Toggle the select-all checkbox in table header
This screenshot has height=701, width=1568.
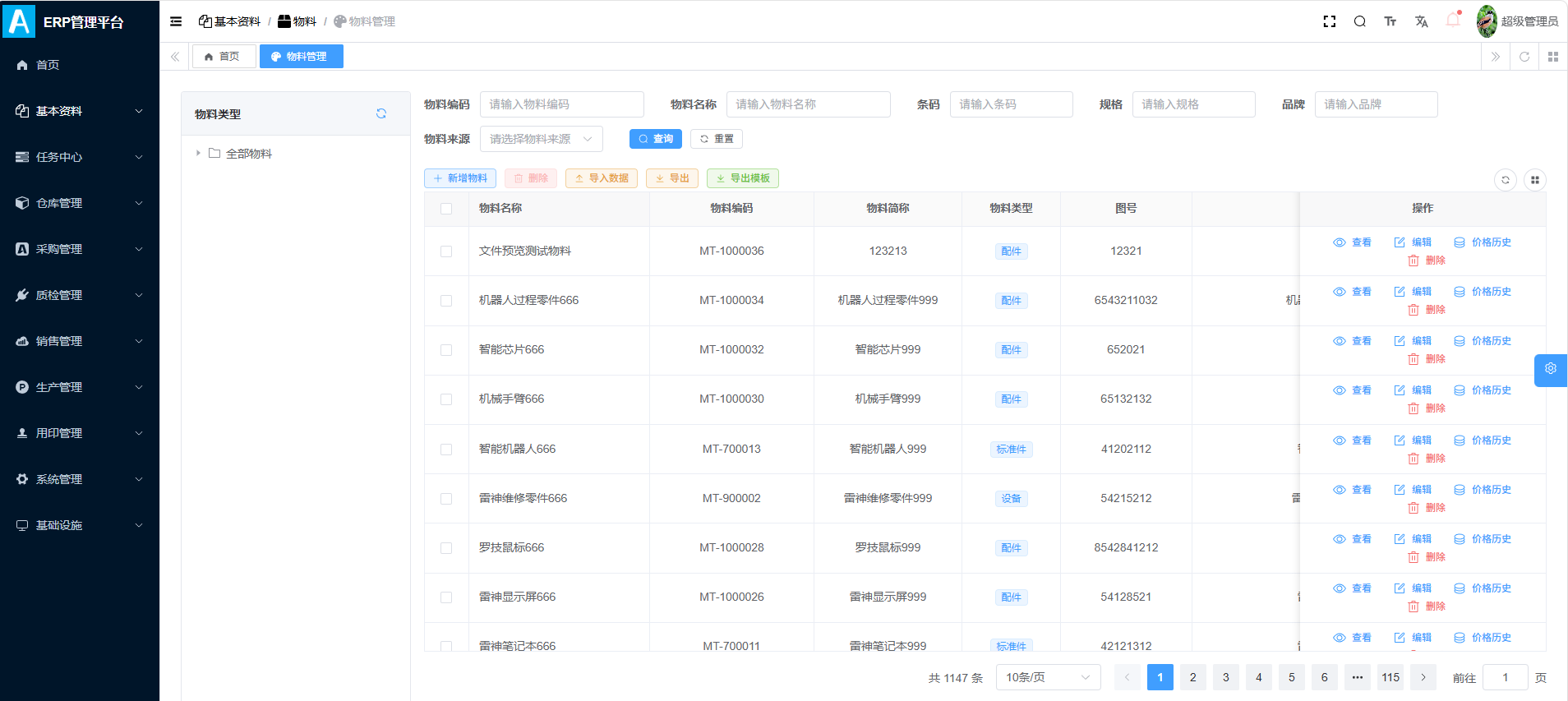[x=446, y=209]
